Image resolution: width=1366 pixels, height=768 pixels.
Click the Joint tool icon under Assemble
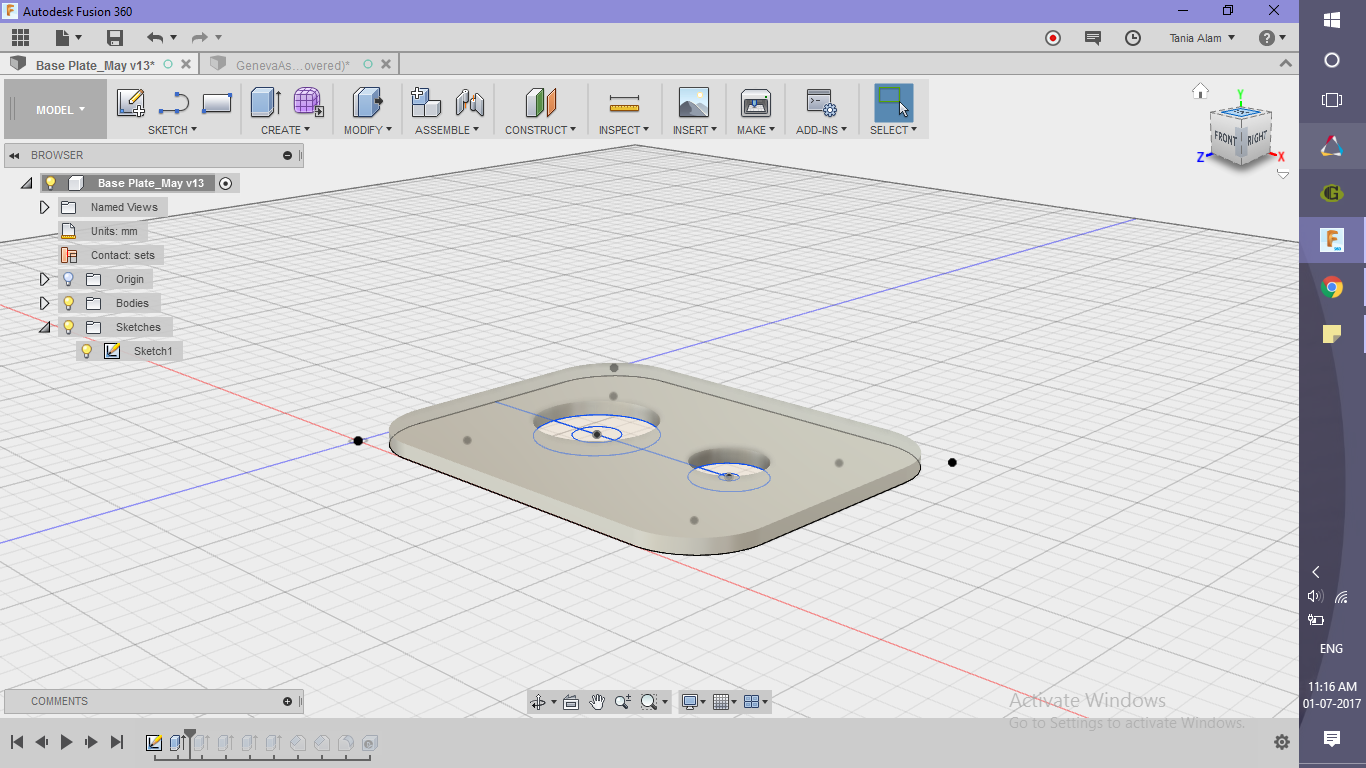click(x=470, y=103)
